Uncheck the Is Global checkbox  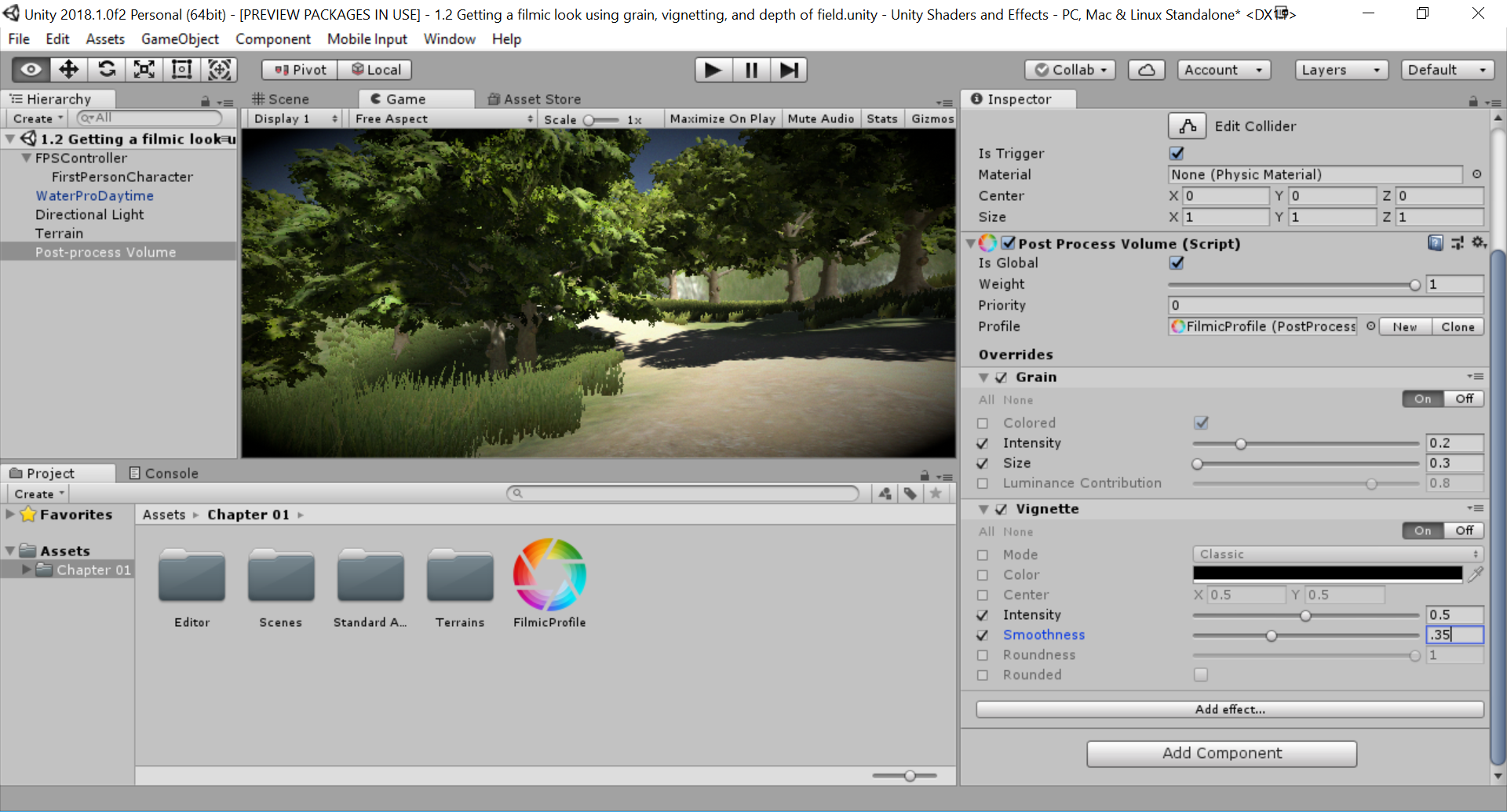pos(1177,263)
